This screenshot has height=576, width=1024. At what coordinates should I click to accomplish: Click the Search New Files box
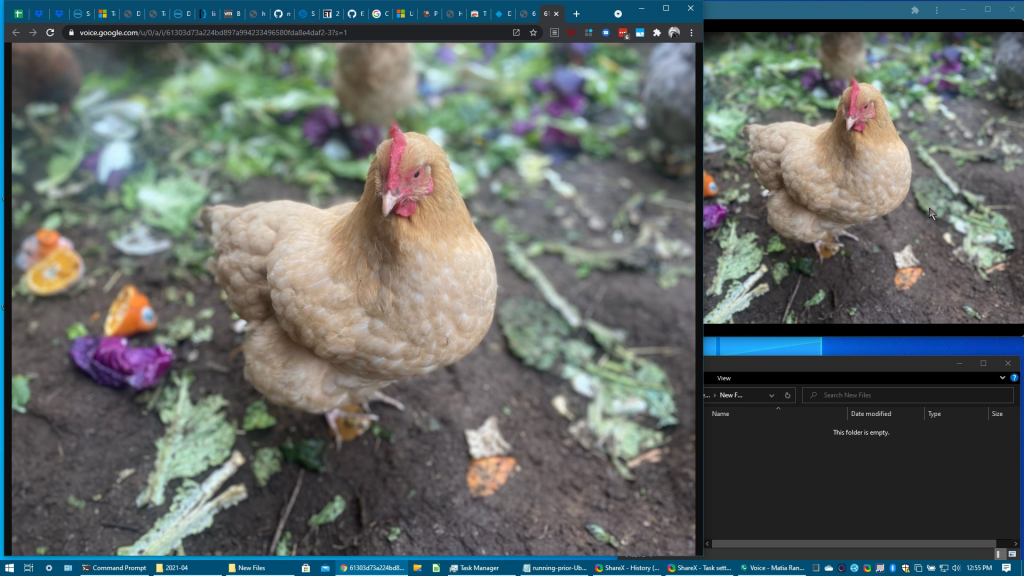pyautogui.click(x=908, y=395)
